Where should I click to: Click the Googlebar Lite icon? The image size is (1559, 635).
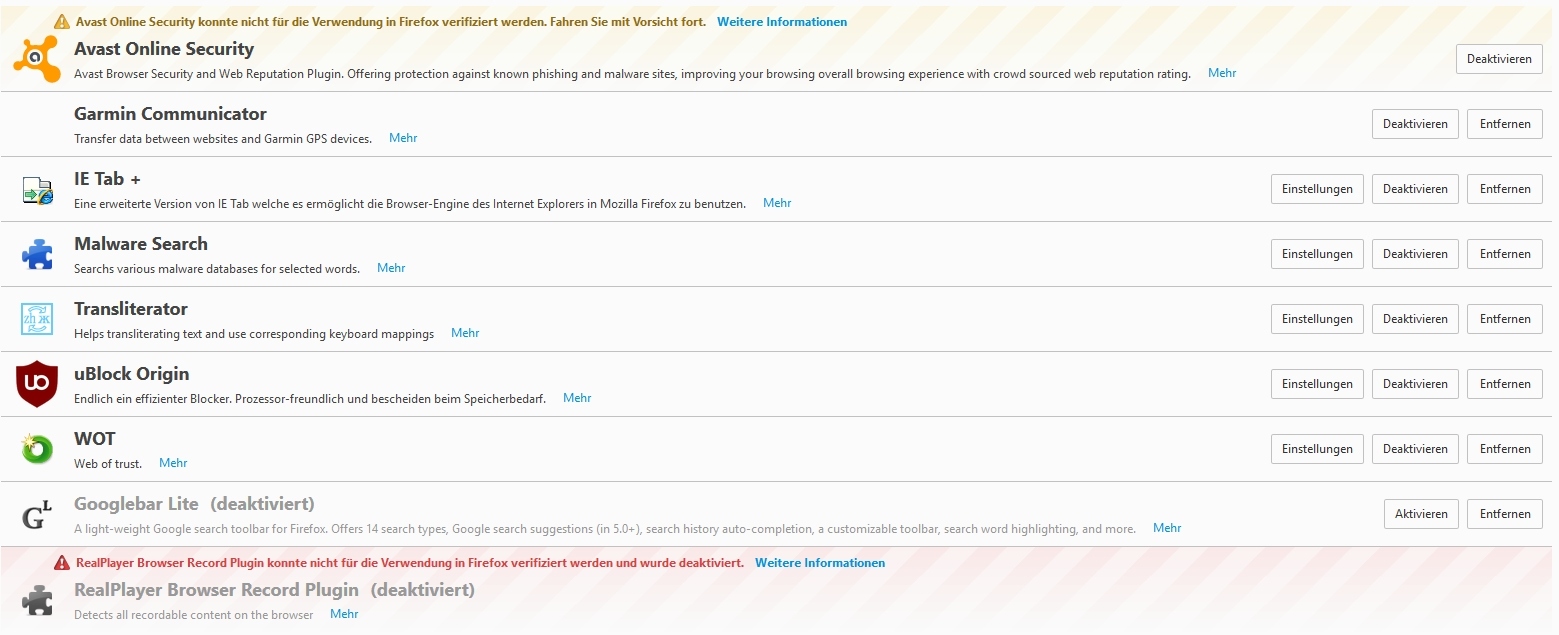pyautogui.click(x=37, y=515)
